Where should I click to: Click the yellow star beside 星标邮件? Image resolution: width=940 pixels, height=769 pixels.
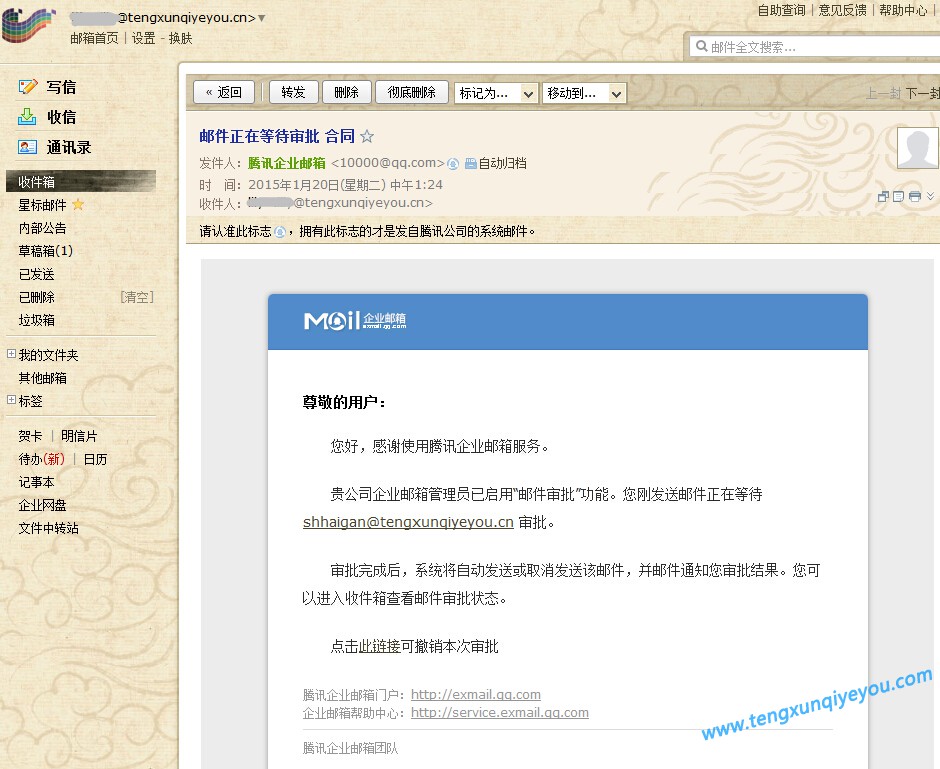coord(78,205)
